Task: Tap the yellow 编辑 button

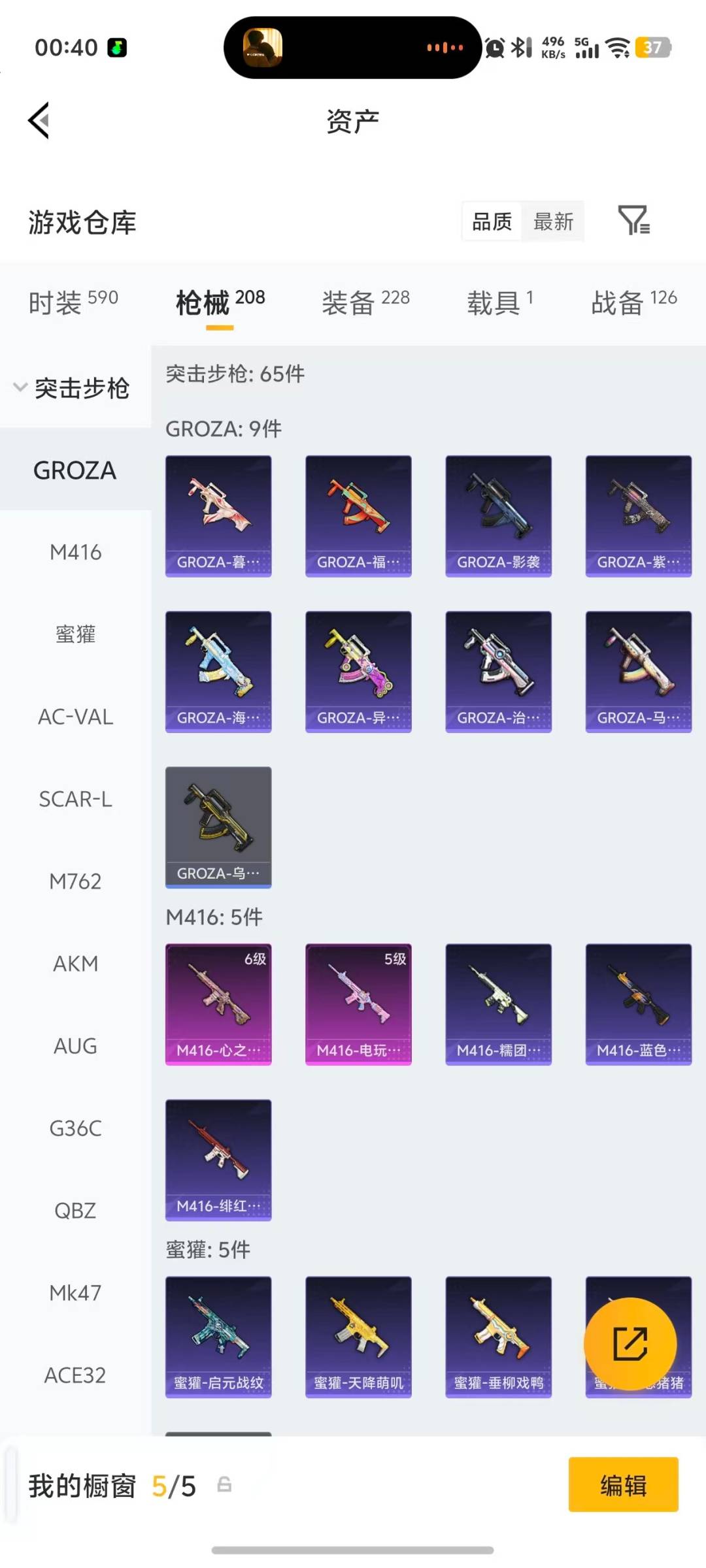Action: [x=623, y=1484]
